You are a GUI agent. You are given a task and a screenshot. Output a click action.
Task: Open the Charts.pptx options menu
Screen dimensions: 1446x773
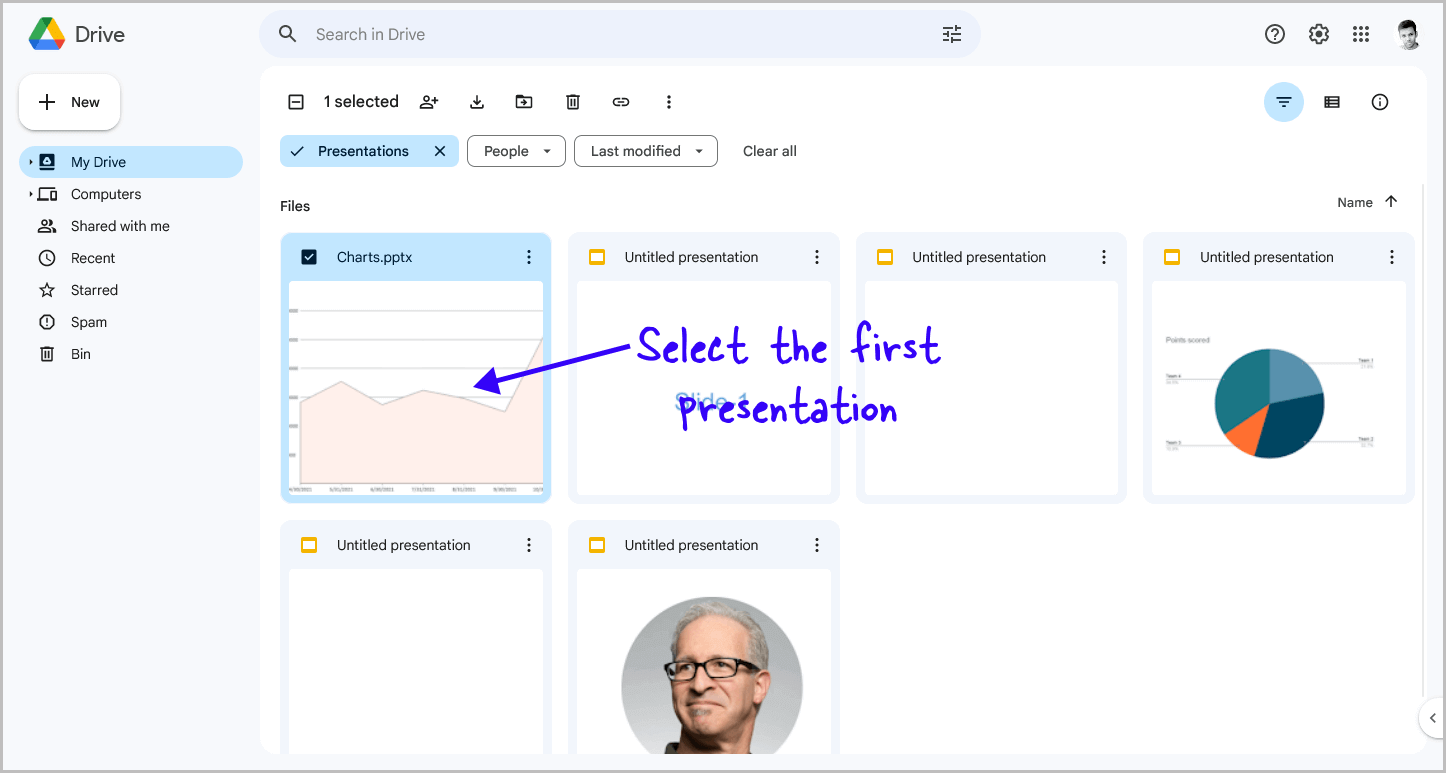pyautogui.click(x=529, y=256)
